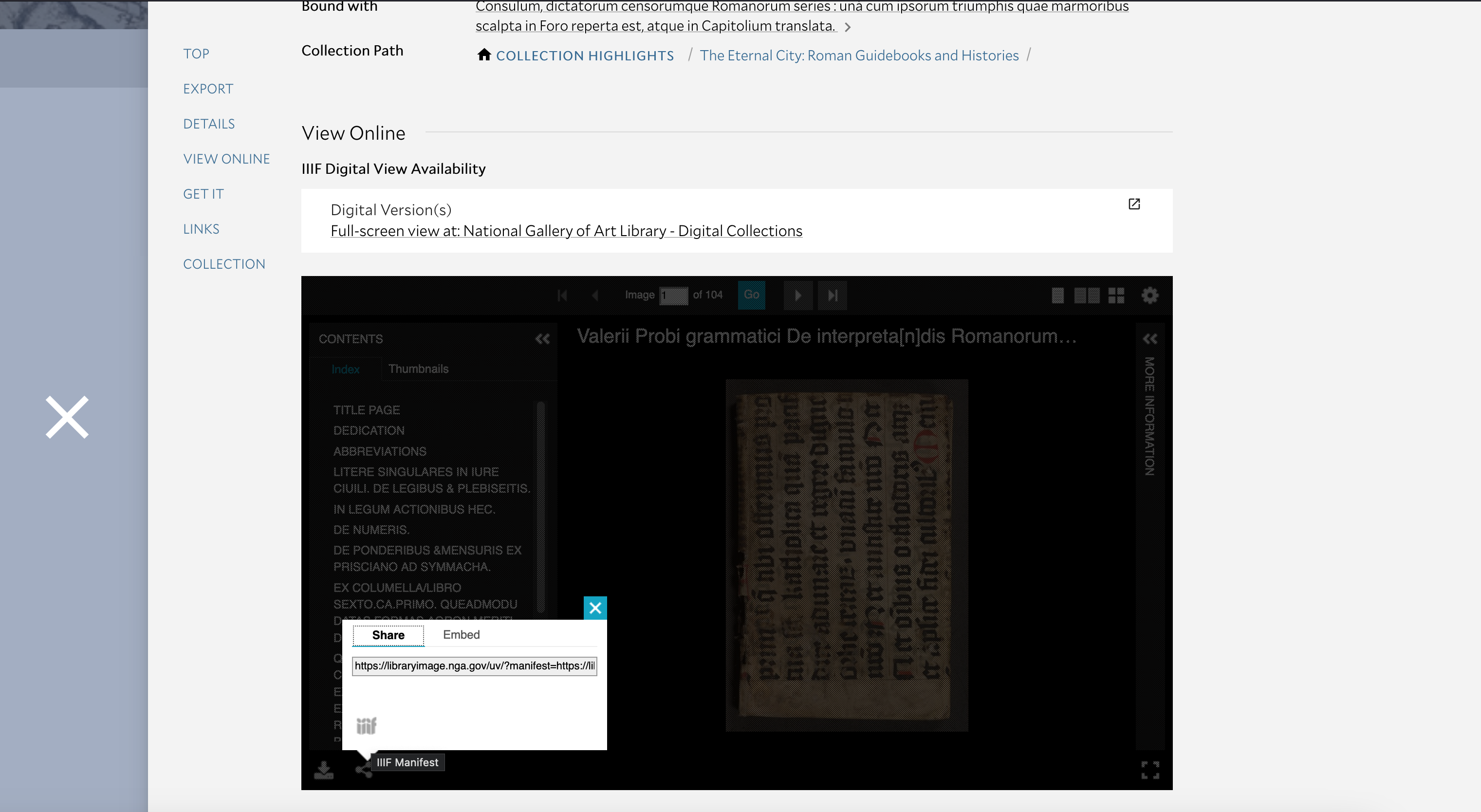Image resolution: width=1481 pixels, height=812 pixels.
Task: Select TITLE PAGE in contents index
Action: (366, 410)
